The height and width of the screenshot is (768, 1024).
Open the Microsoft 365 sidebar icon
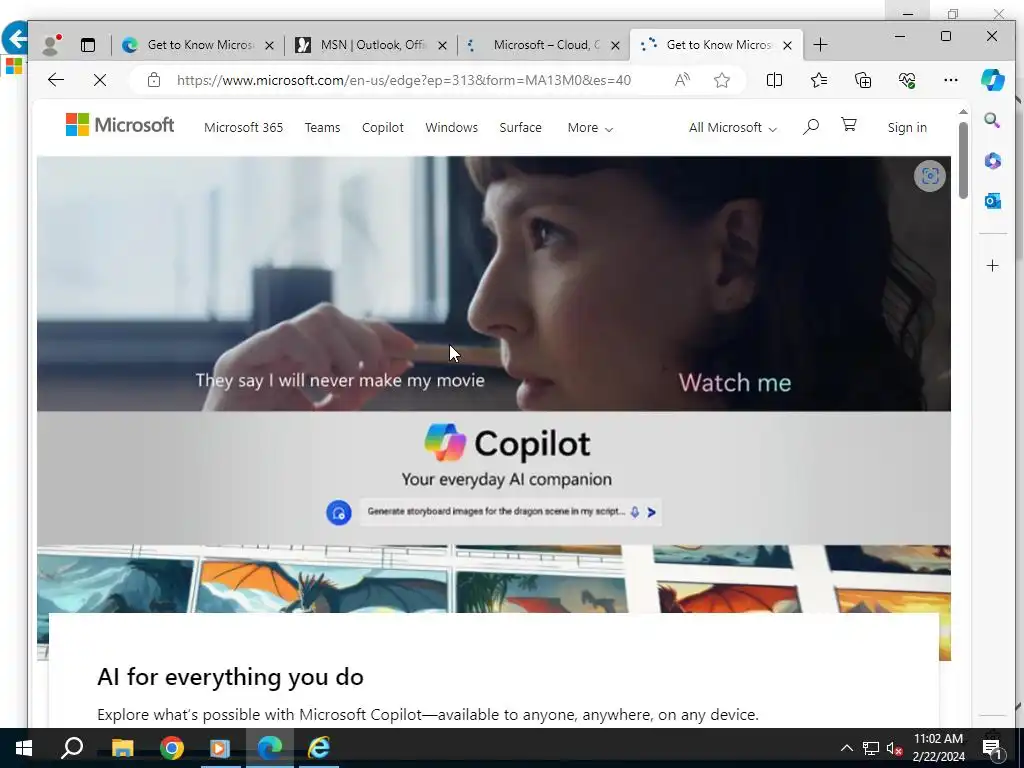click(993, 161)
